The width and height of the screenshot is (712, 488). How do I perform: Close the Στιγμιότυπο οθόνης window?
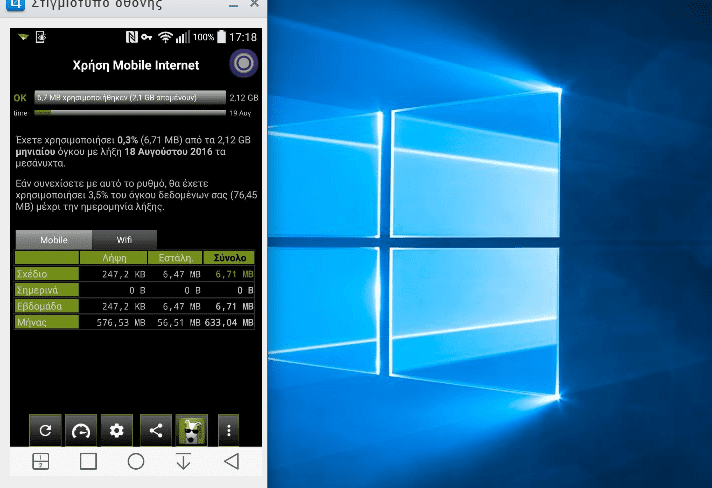255,4
